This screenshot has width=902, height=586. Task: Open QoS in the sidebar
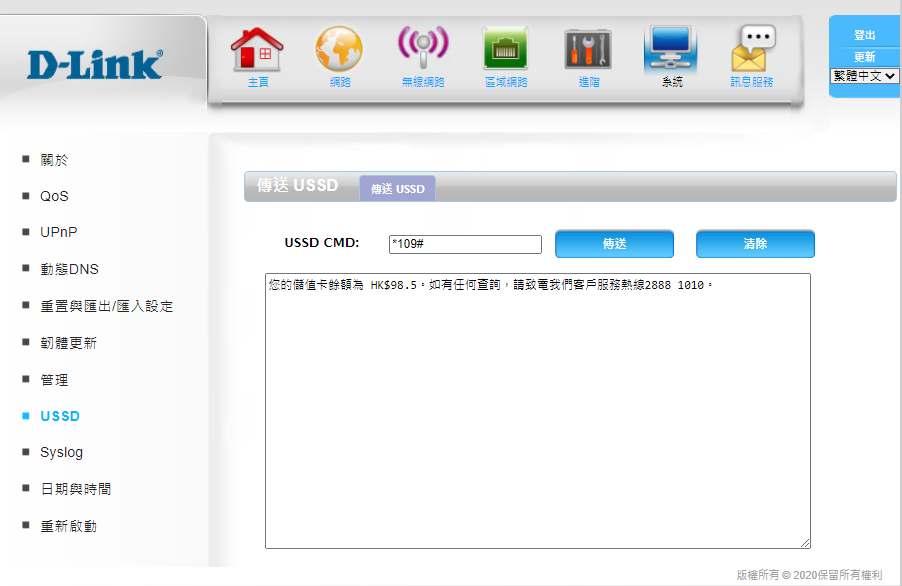coord(54,196)
